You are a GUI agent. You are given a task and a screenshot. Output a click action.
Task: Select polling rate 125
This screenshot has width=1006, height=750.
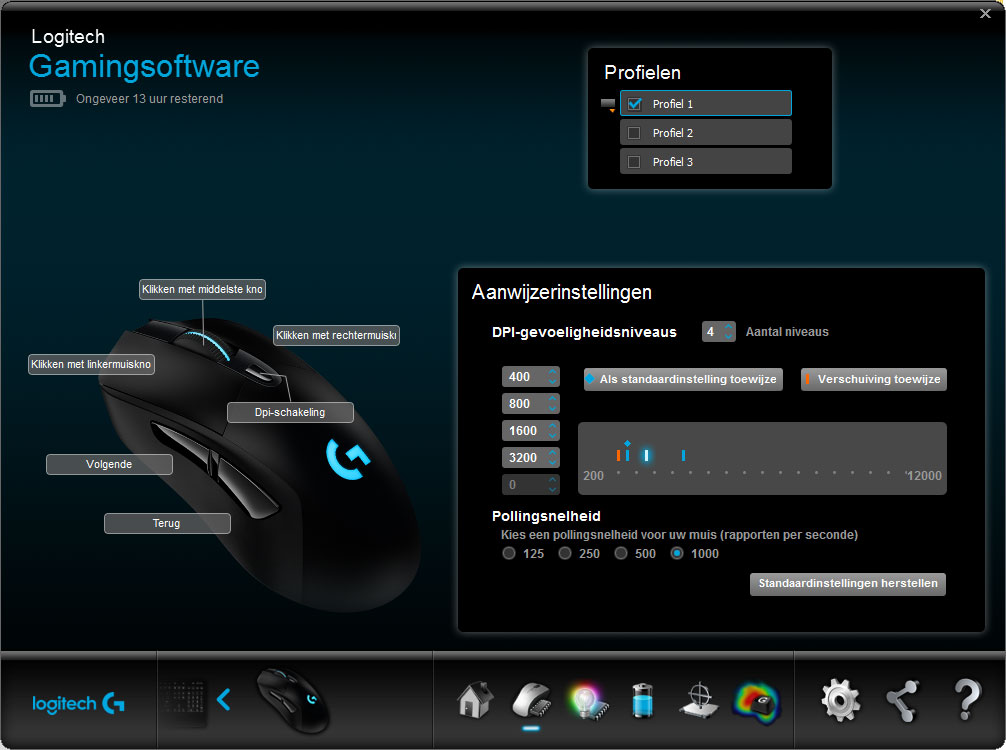click(x=509, y=553)
